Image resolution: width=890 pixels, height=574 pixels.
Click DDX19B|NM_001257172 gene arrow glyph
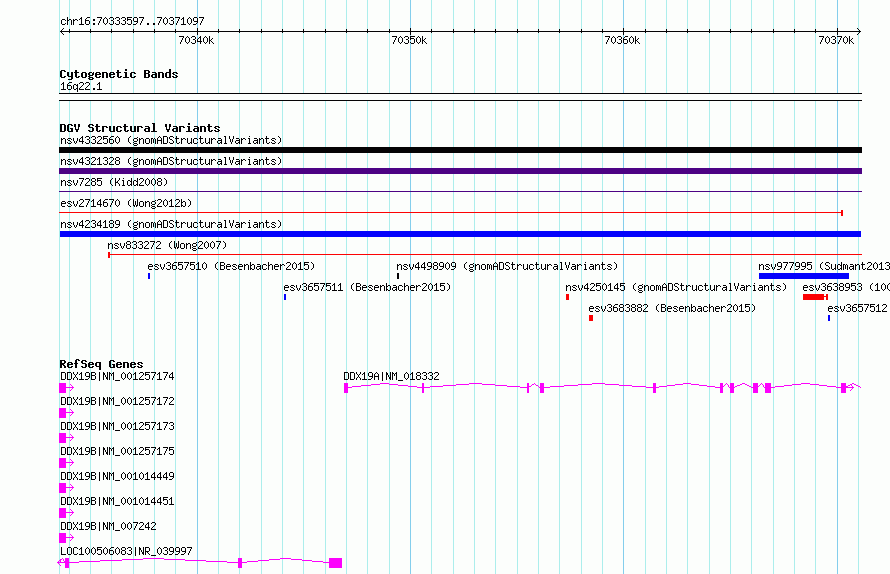(66, 413)
